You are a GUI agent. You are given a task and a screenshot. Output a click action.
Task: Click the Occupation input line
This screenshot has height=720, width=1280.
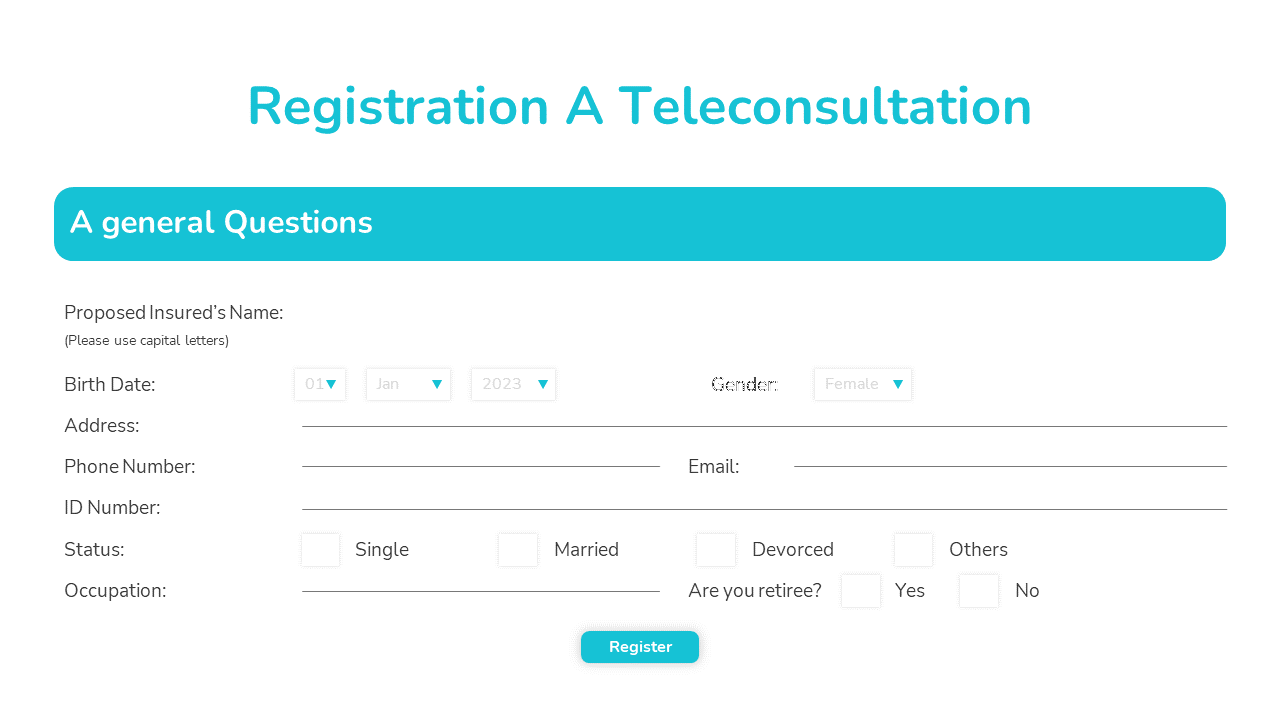pos(481,591)
